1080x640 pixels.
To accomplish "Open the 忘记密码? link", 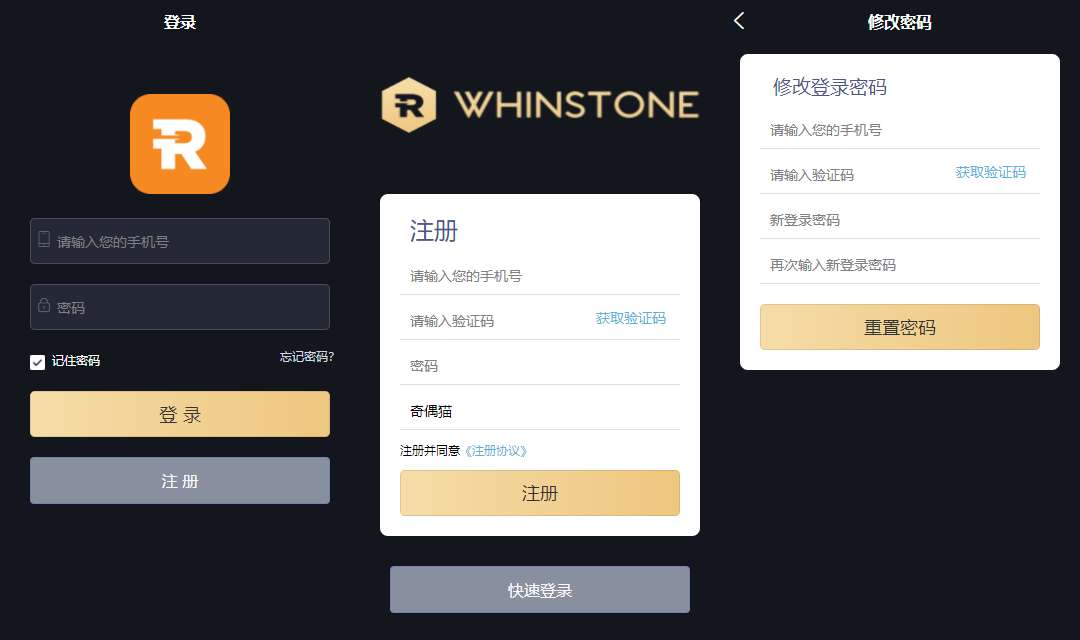I will pos(307,357).
